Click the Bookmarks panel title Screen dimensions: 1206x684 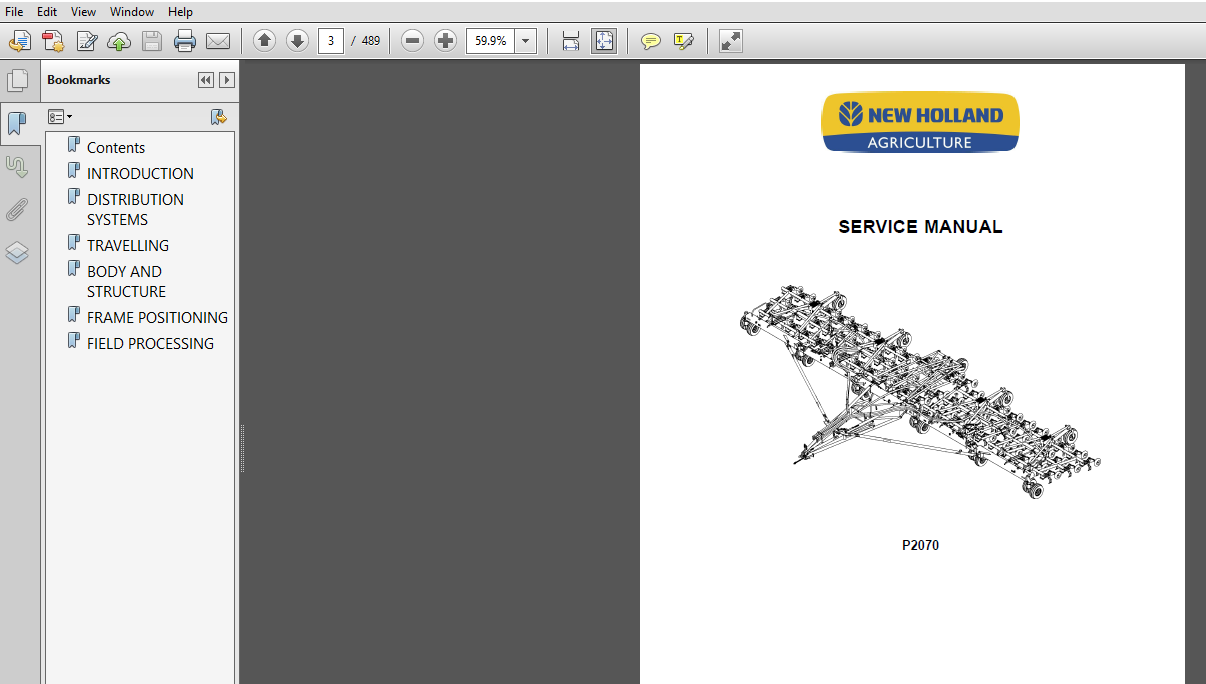[79, 80]
